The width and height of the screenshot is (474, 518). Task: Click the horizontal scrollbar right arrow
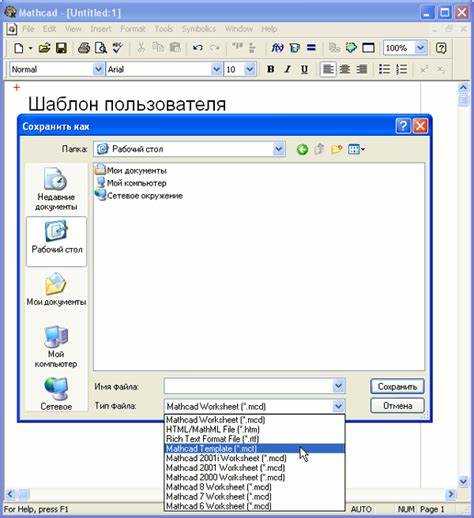451,494
